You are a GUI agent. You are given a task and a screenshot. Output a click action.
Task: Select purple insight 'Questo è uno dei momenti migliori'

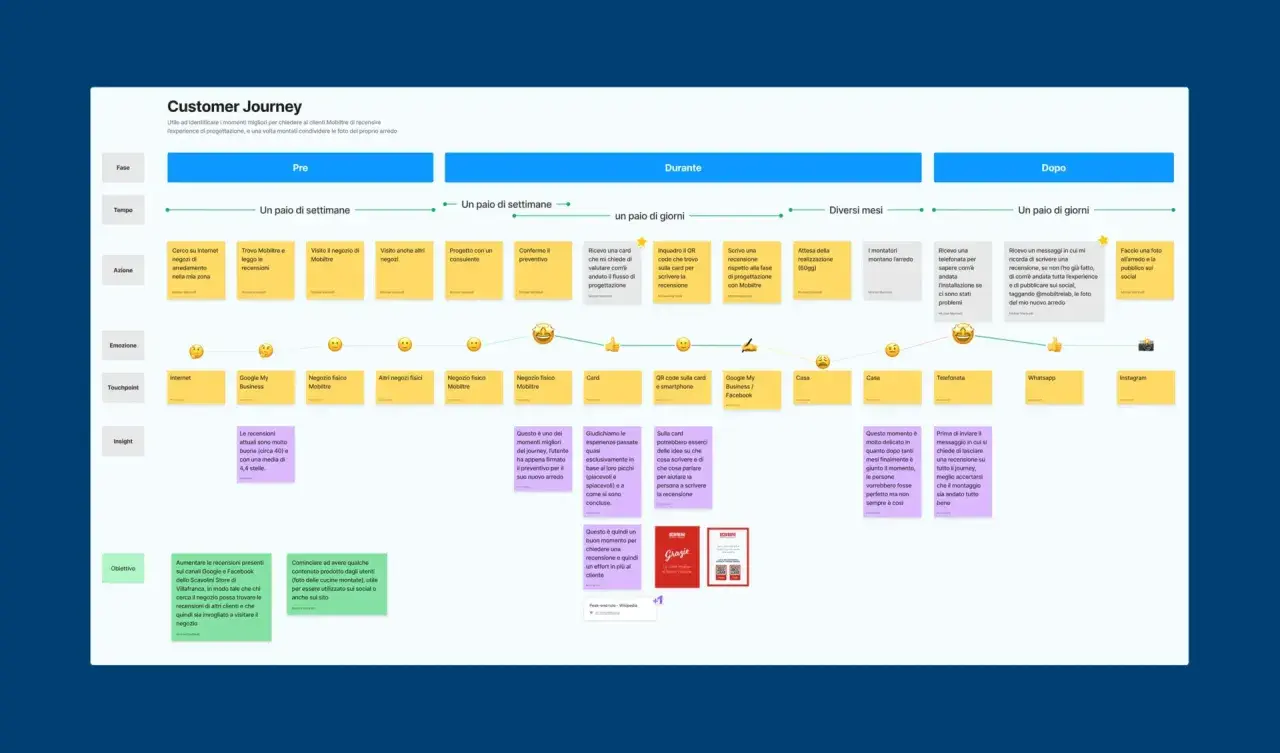point(543,459)
